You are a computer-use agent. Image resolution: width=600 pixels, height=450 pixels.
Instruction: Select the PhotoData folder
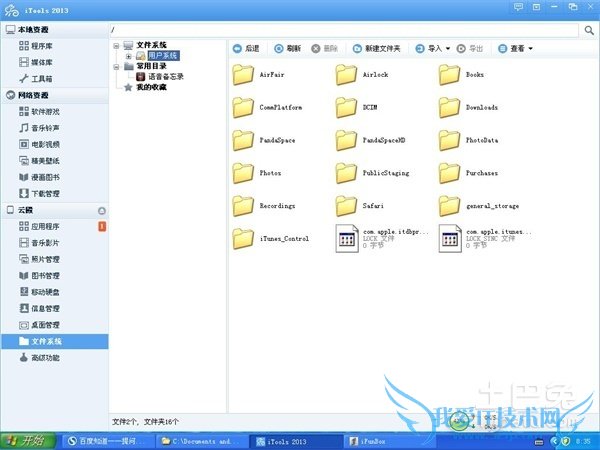[x=469, y=140]
